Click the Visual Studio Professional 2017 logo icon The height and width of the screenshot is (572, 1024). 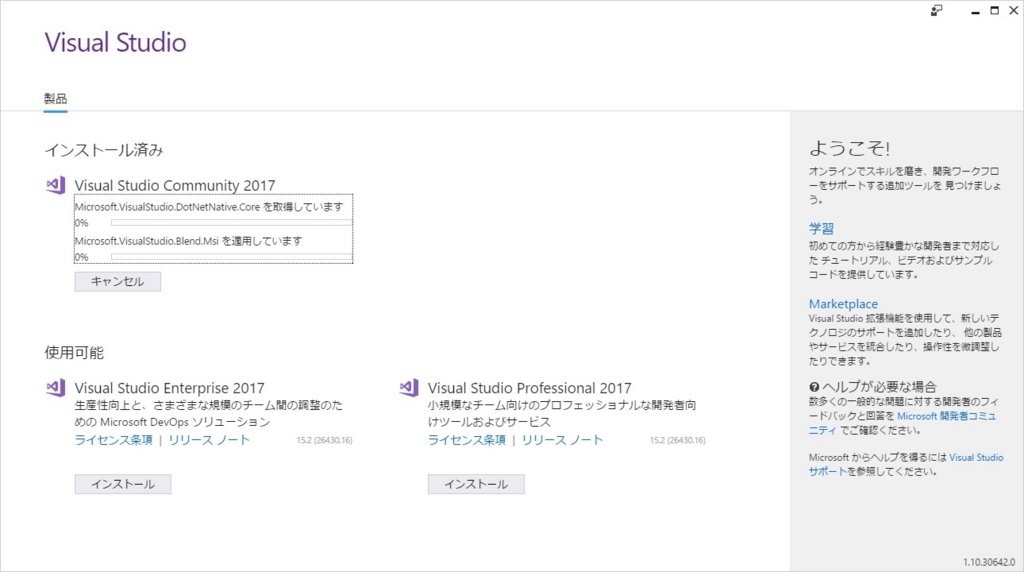pyautogui.click(x=409, y=387)
